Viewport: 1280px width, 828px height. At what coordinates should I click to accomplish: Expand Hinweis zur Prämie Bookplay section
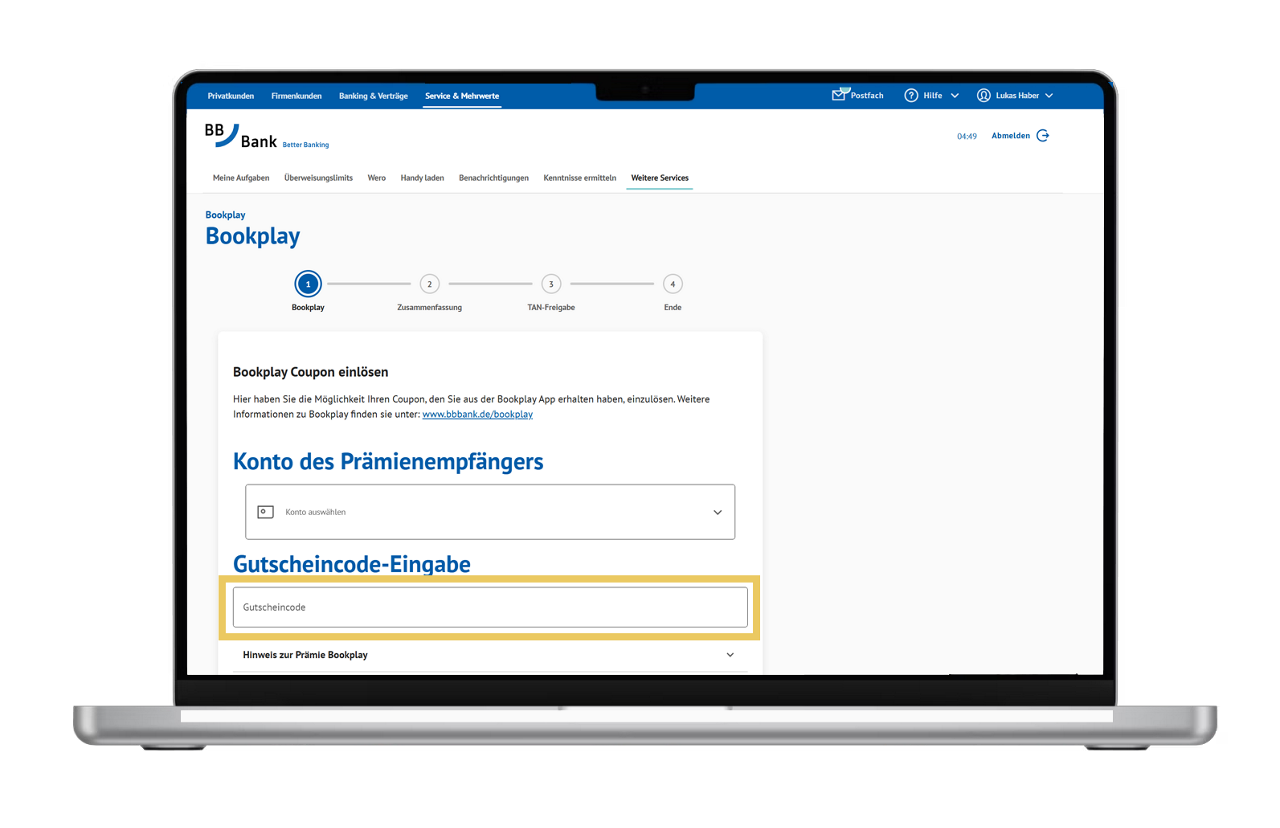coord(489,655)
